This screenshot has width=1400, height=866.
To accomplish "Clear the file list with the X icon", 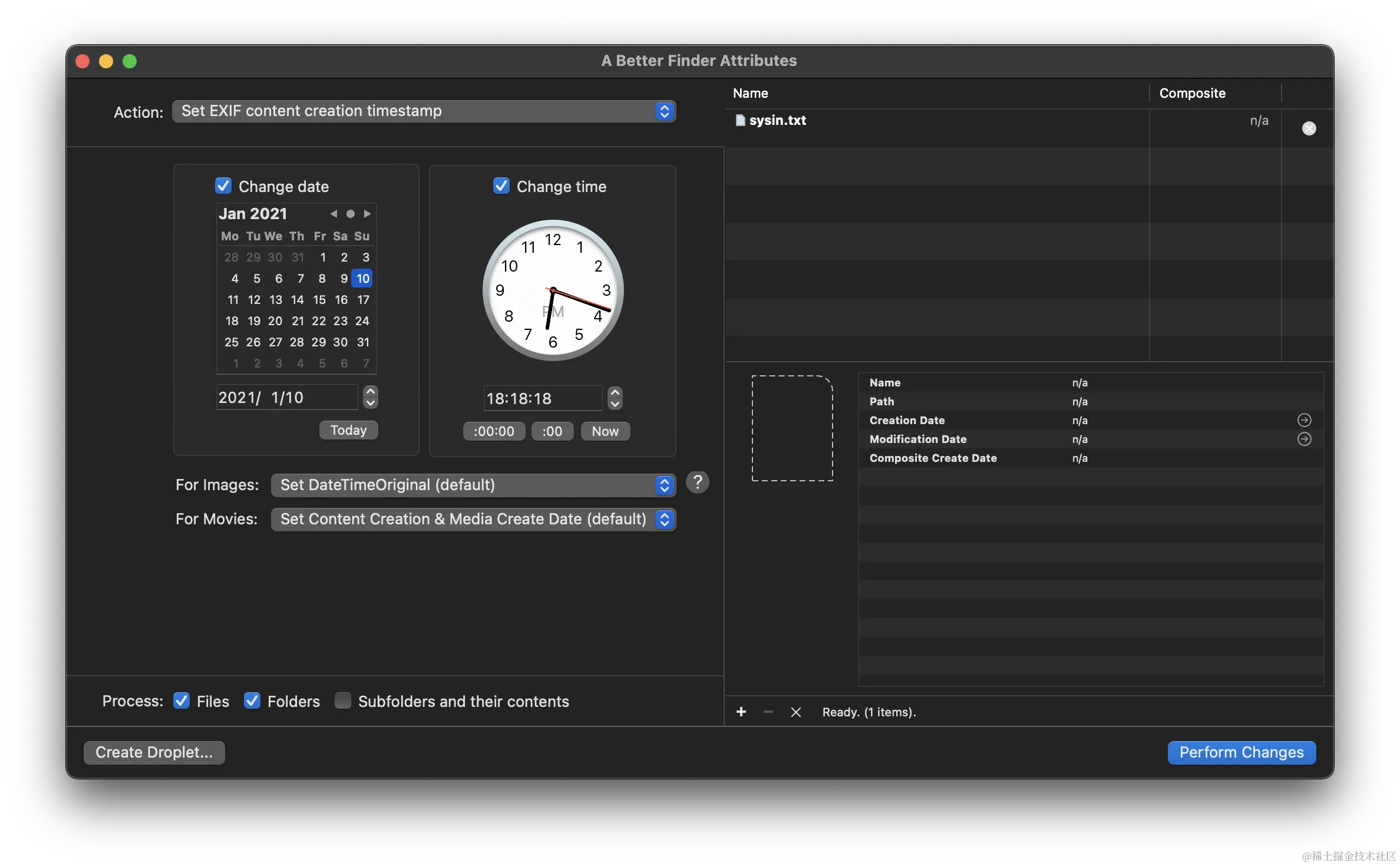I will point(796,712).
